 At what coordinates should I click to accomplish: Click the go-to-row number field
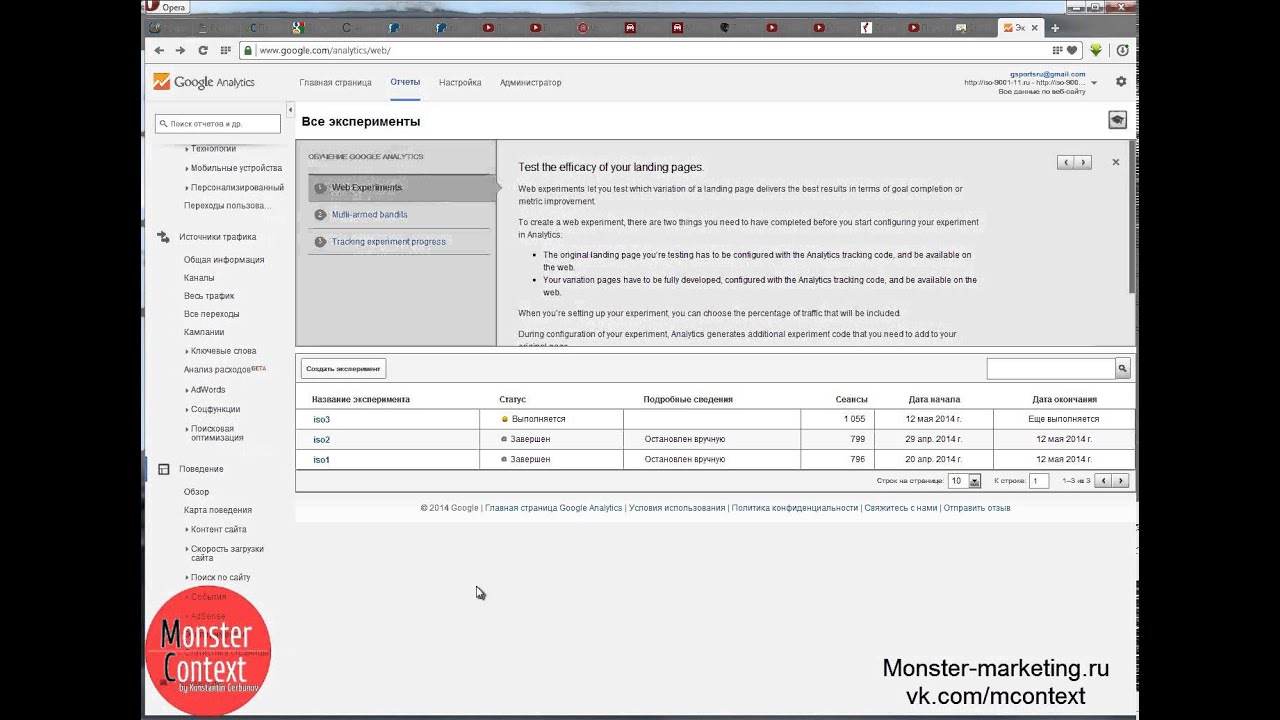coord(1040,481)
